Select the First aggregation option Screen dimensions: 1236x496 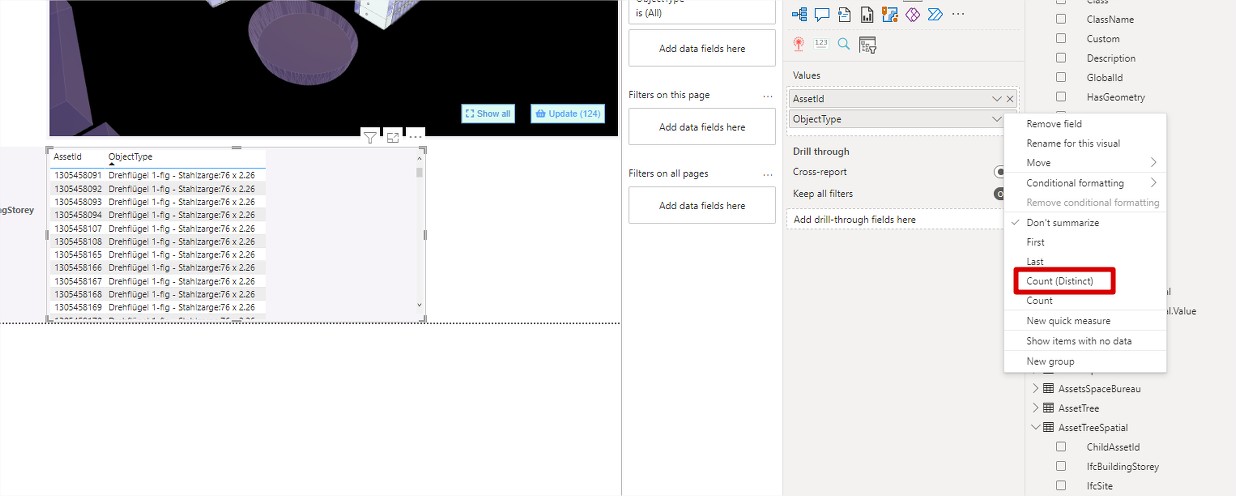pos(1085,242)
